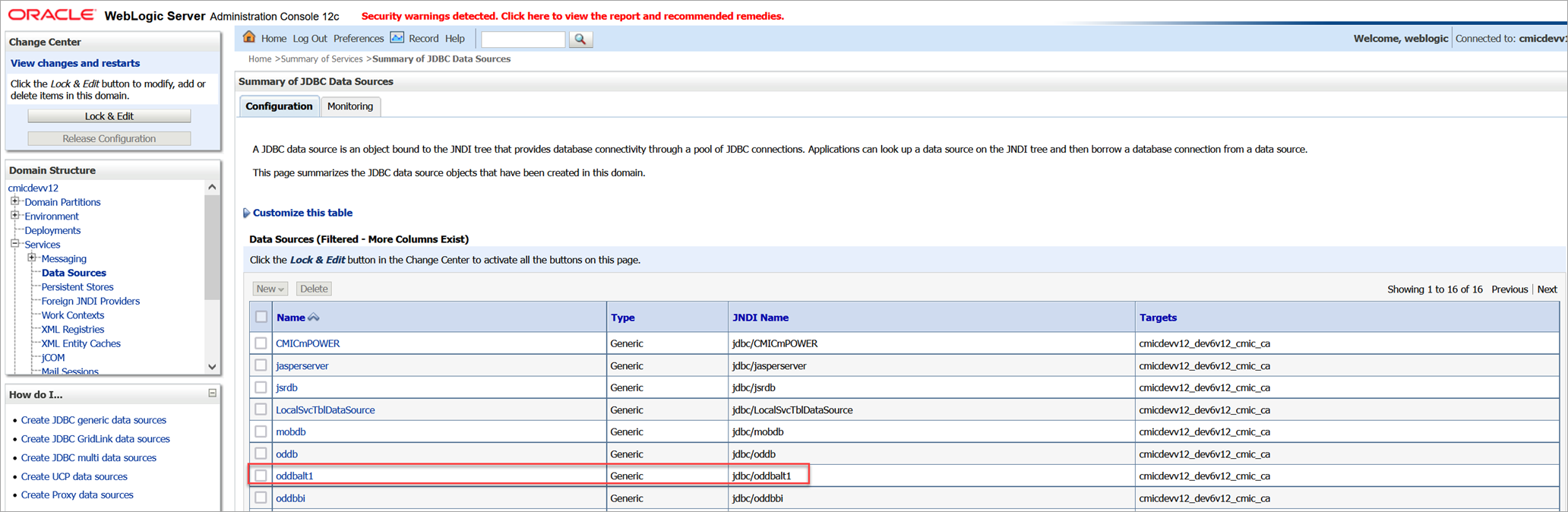The width and height of the screenshot is (1568, 512).
Task: Click the Name column sort arrow icon
Action: [314, 318]
